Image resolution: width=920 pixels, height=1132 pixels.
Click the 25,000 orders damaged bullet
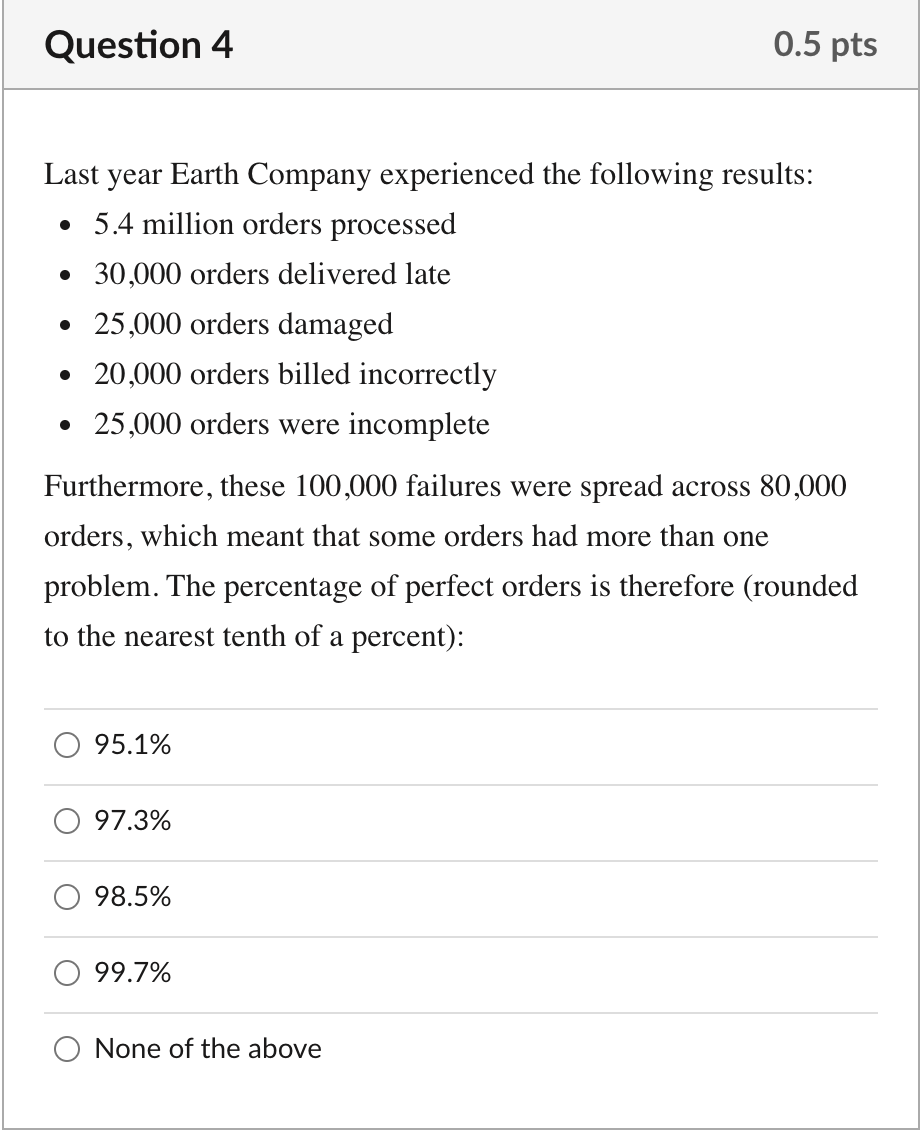pyautogui.click(x=243, y=324)
